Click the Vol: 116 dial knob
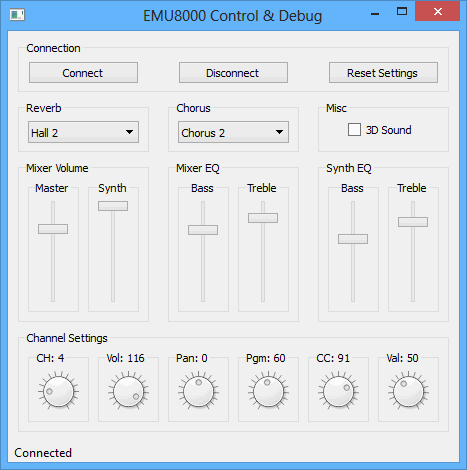 [x=128, y=391]
